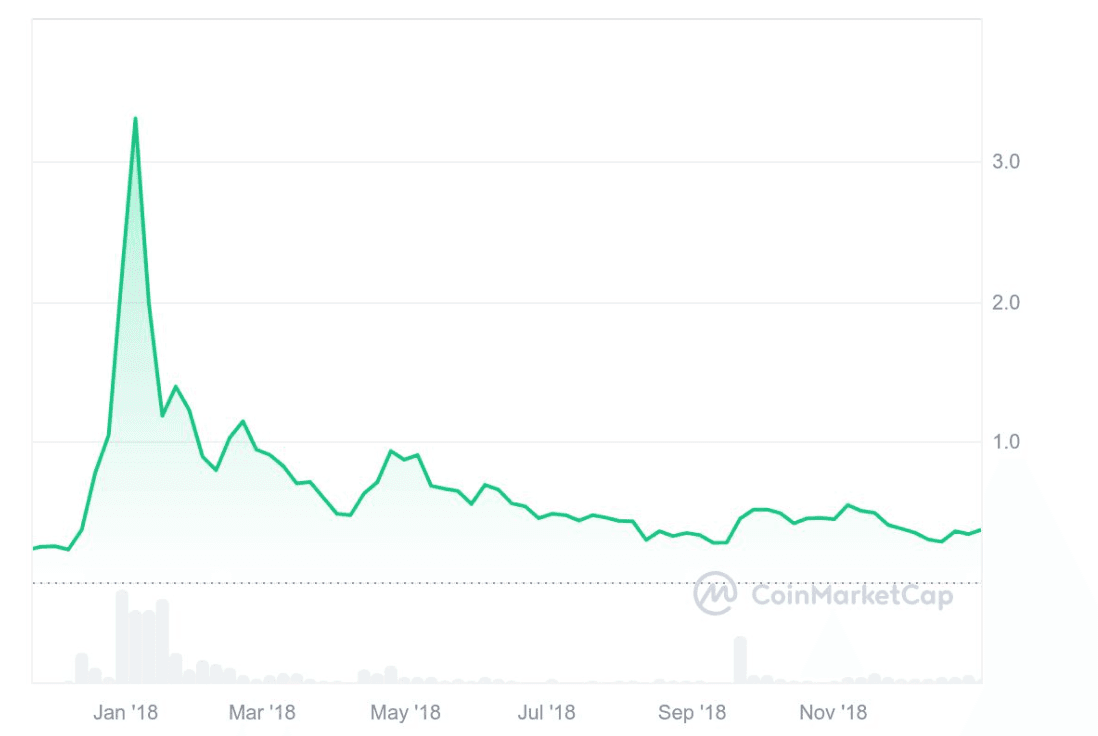Click the tallest volume bar near January 2018
The image size is (1098, 736).
point(122,636)
